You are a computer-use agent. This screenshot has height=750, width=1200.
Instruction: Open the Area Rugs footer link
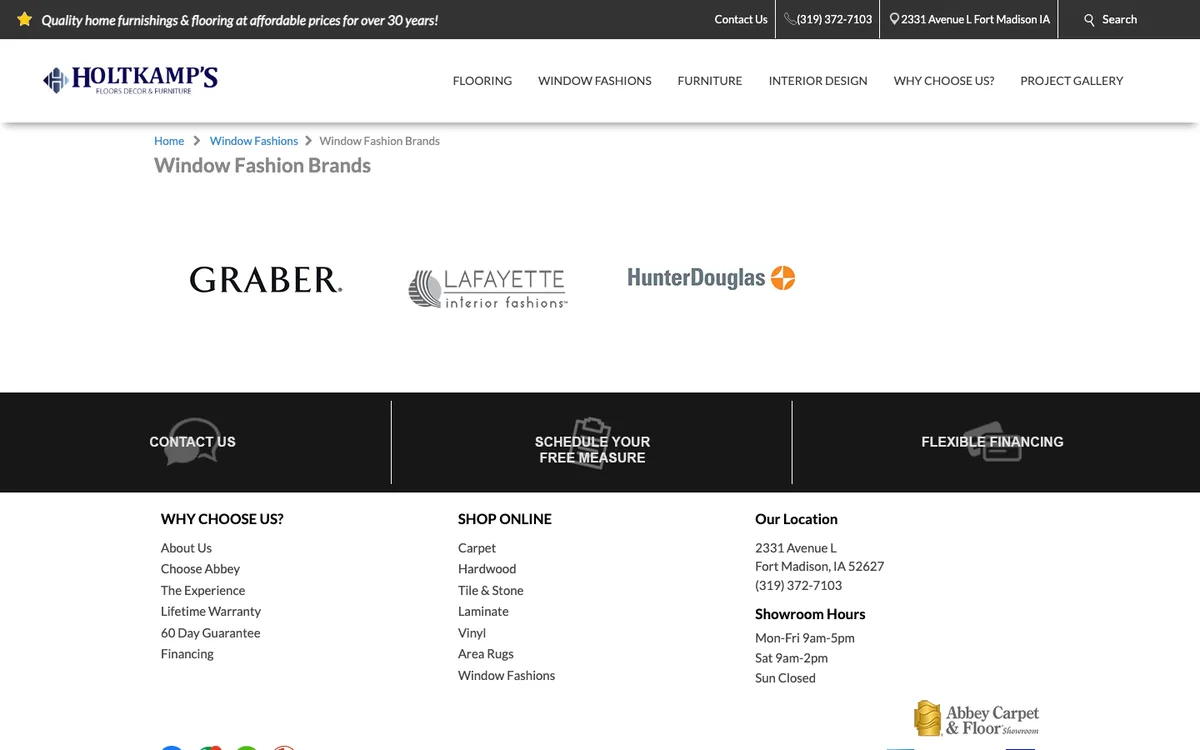coord(486,654)
